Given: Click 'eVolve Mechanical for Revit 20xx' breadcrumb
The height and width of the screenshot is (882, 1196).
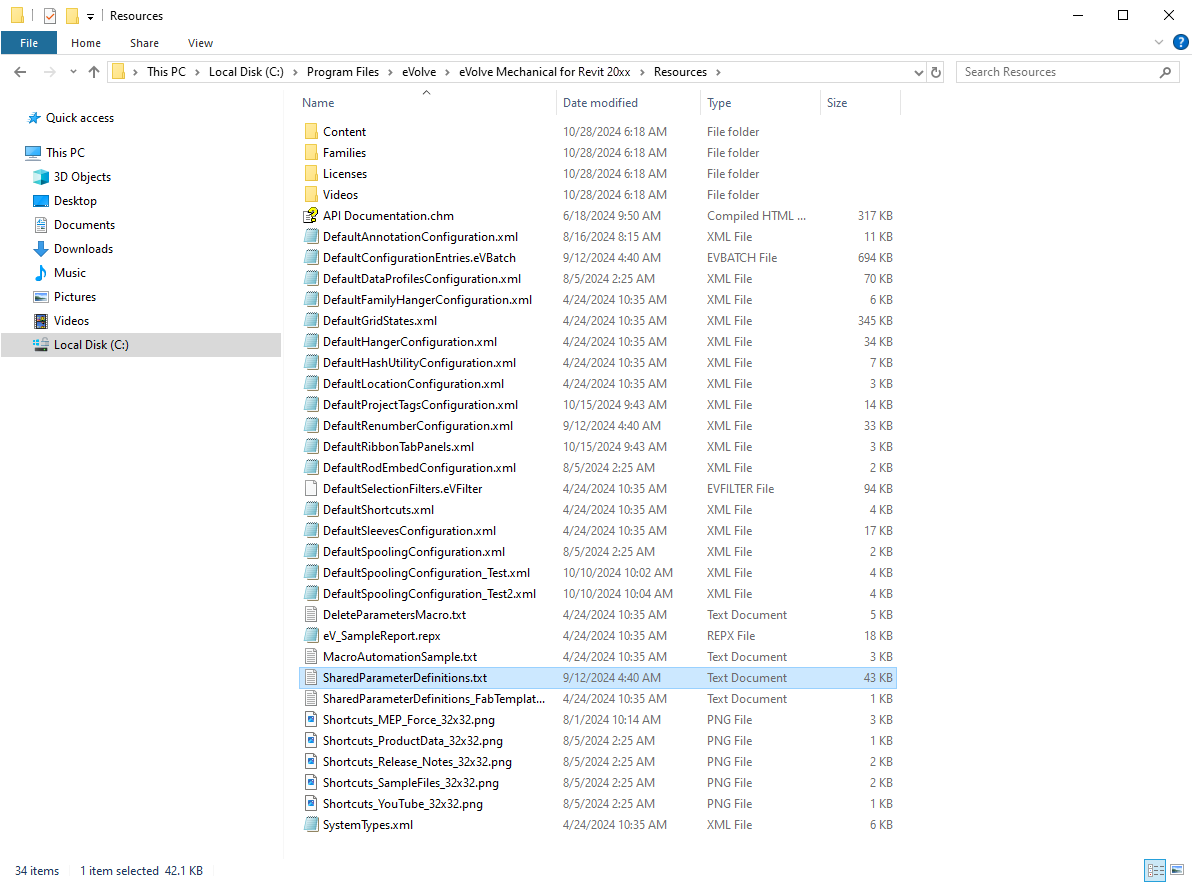Looking at the screenshot, I should (x=545, y=72).
